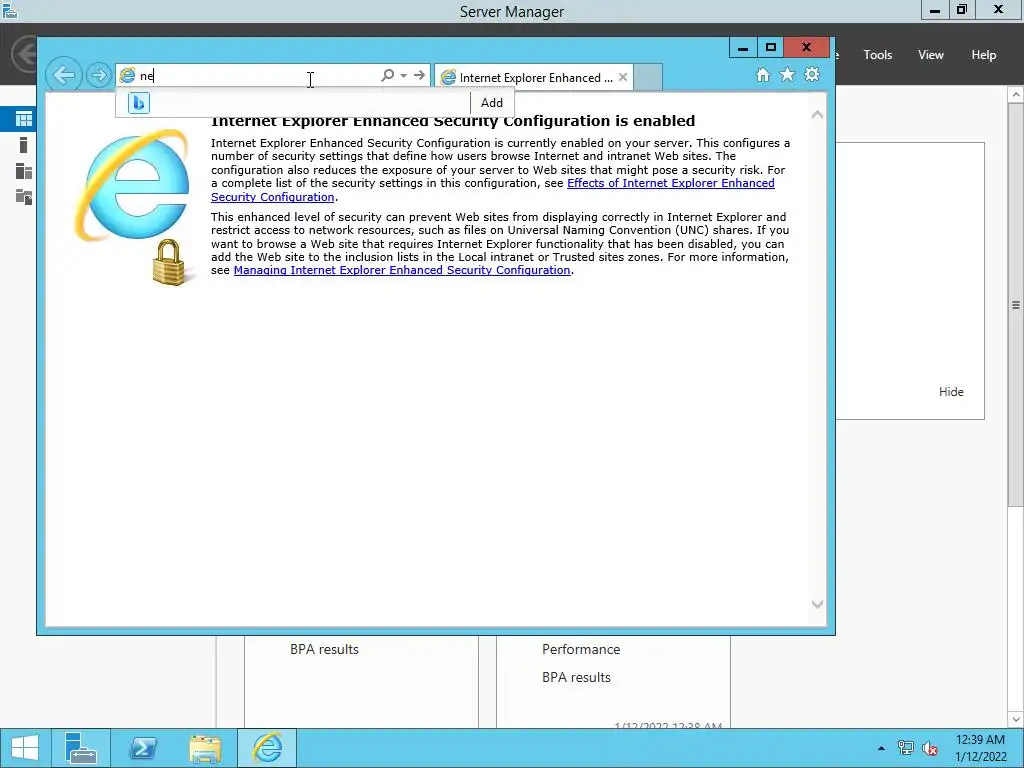Open File Explorer from the taskbar
Image resolution: width=1024 pixels, height=768 pixels.
pyautogui.click(x=205, y=748)
